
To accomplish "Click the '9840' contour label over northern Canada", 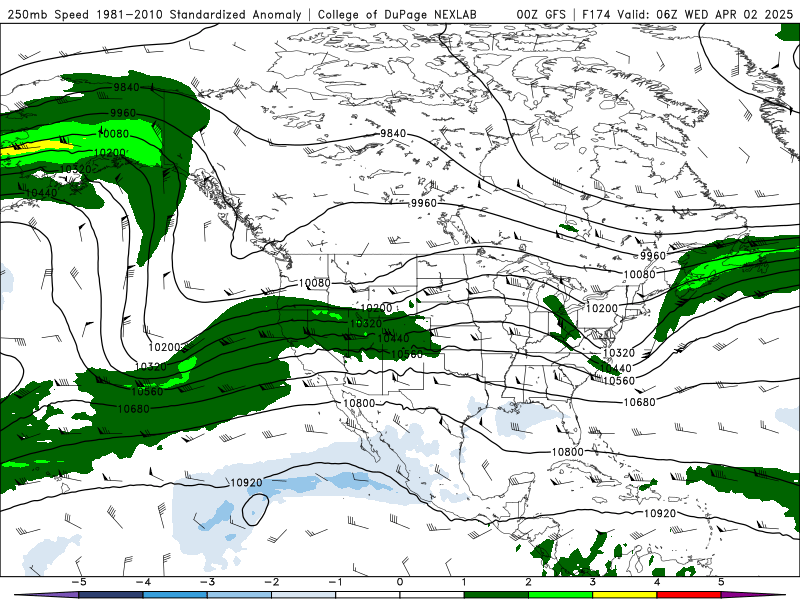I will (393, 133).
